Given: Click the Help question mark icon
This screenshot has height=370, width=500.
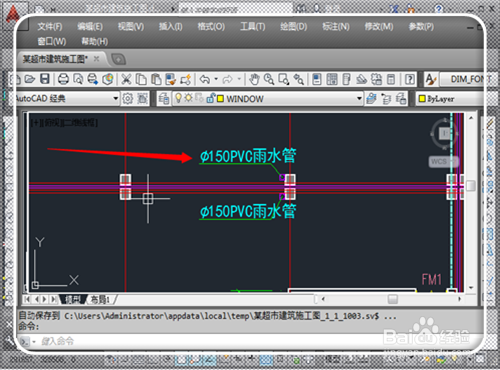Looking at the screenshot, I should point(410,79).
